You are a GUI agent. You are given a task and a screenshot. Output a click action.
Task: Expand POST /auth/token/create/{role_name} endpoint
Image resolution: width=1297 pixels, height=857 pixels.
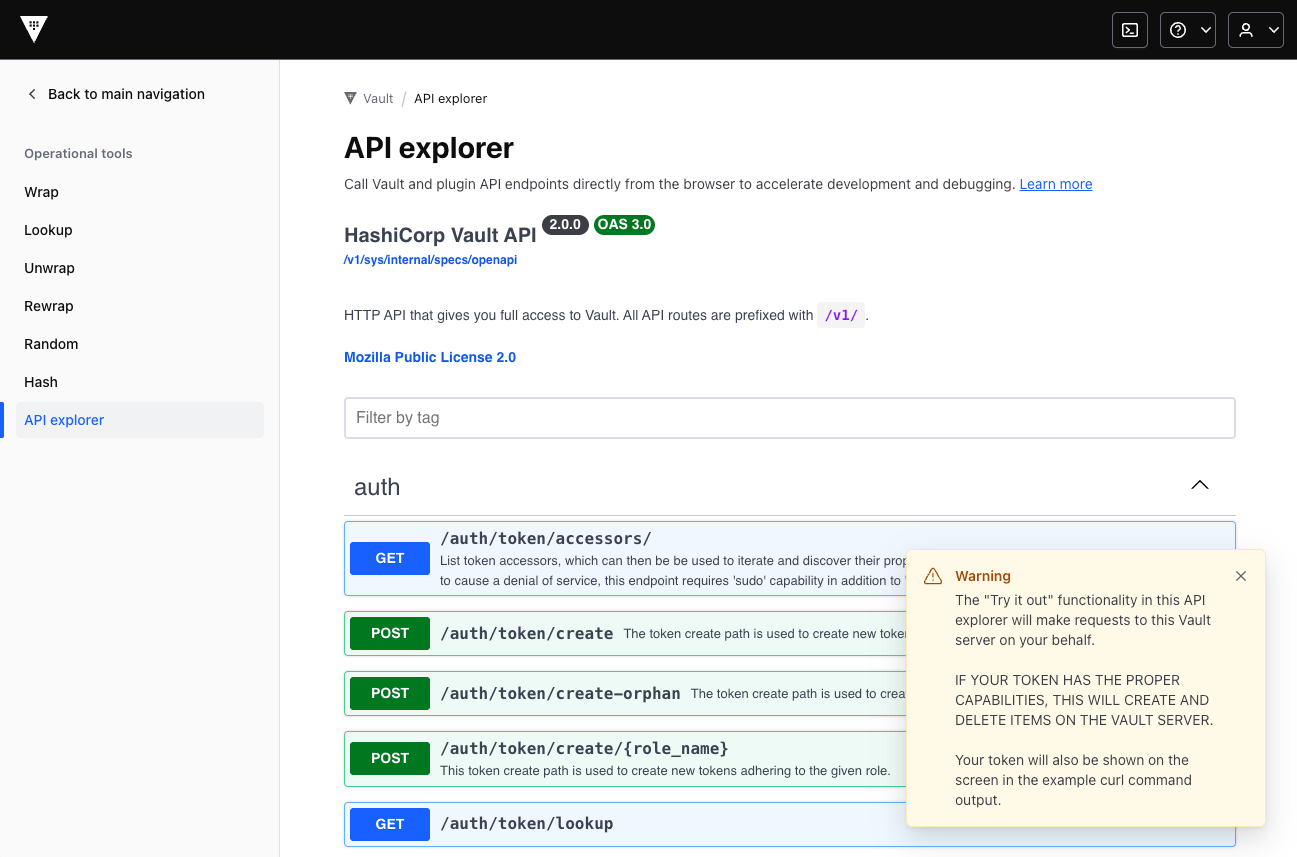click(x=790, y=758)
